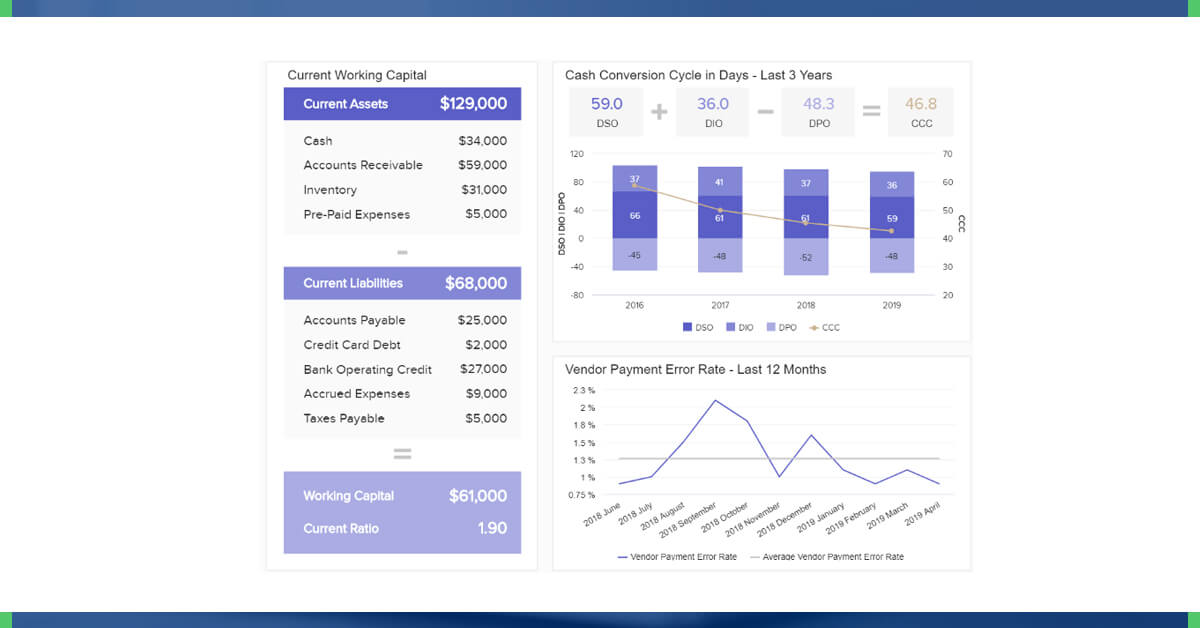The height and width of the screenshot is (628, 1200).
Task: Click Accounts Payable $25,000 row
Action: click(404, 320)
